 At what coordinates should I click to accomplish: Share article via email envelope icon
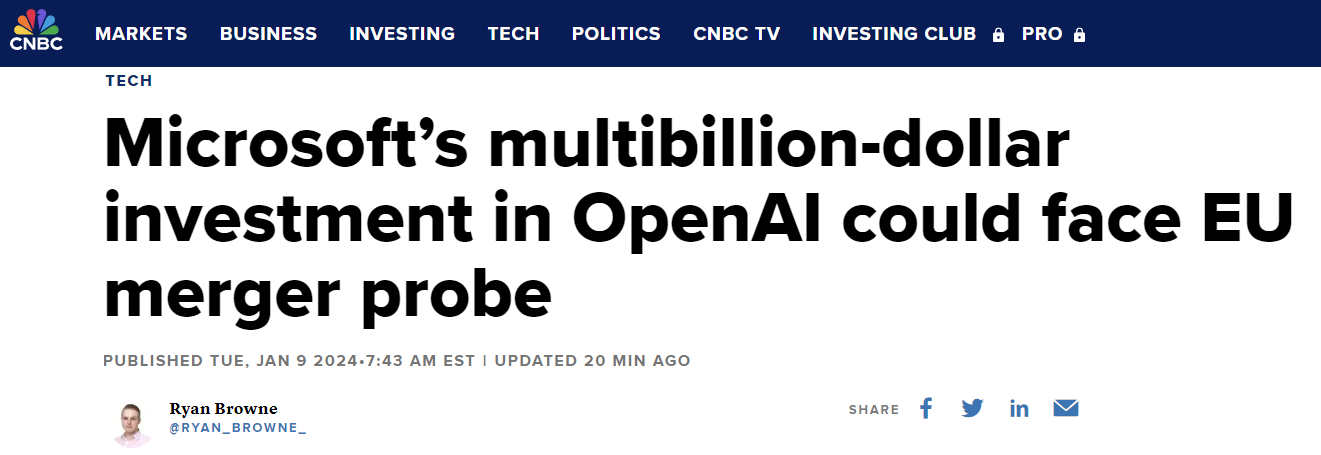1066,408
